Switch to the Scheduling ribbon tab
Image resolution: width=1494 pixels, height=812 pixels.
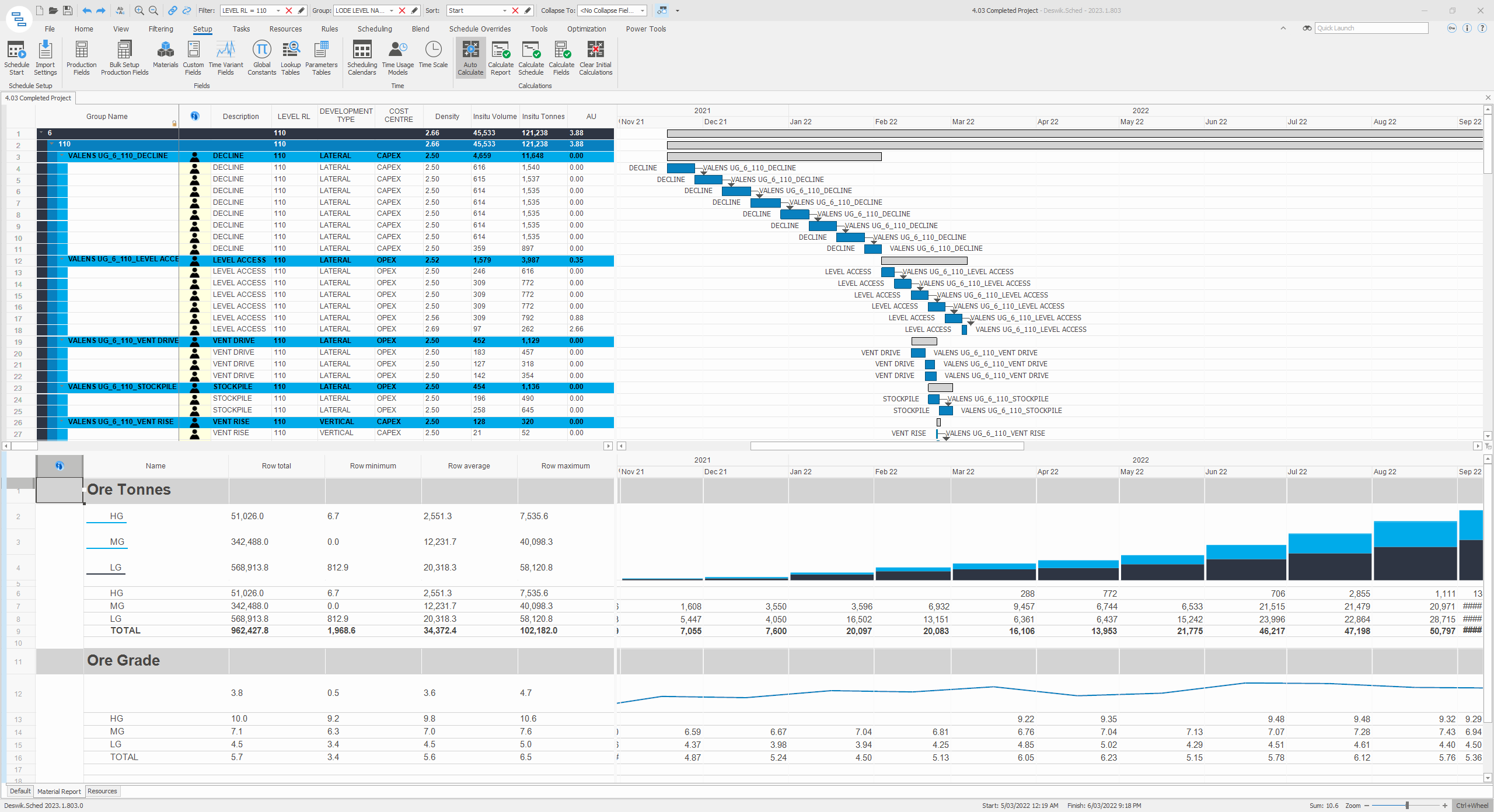click(375, 29)
